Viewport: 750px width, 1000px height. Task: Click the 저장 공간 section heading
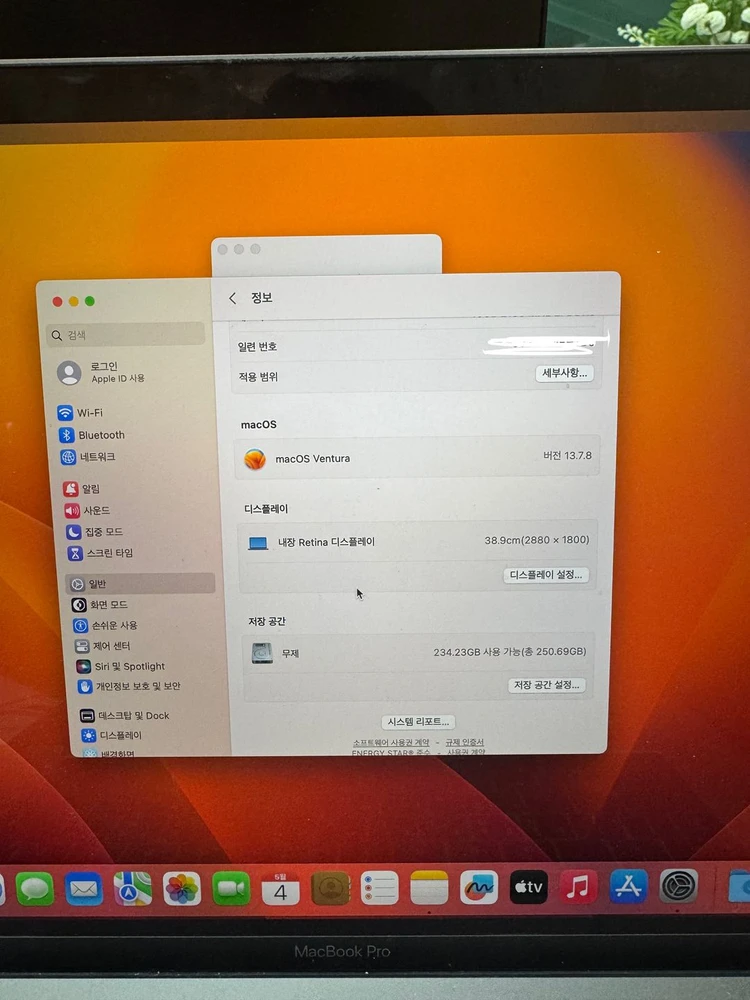[267, 621]
